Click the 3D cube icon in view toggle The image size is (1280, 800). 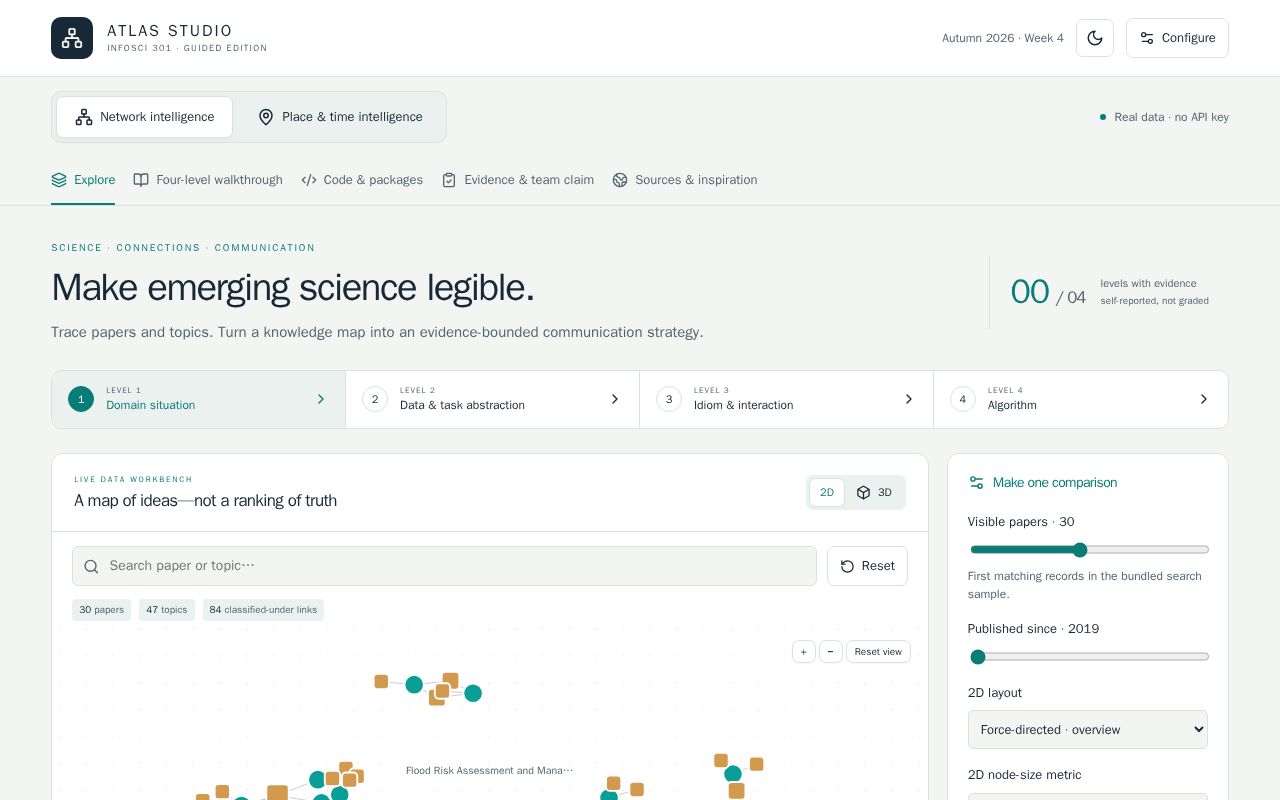click(x=864, y=493)
